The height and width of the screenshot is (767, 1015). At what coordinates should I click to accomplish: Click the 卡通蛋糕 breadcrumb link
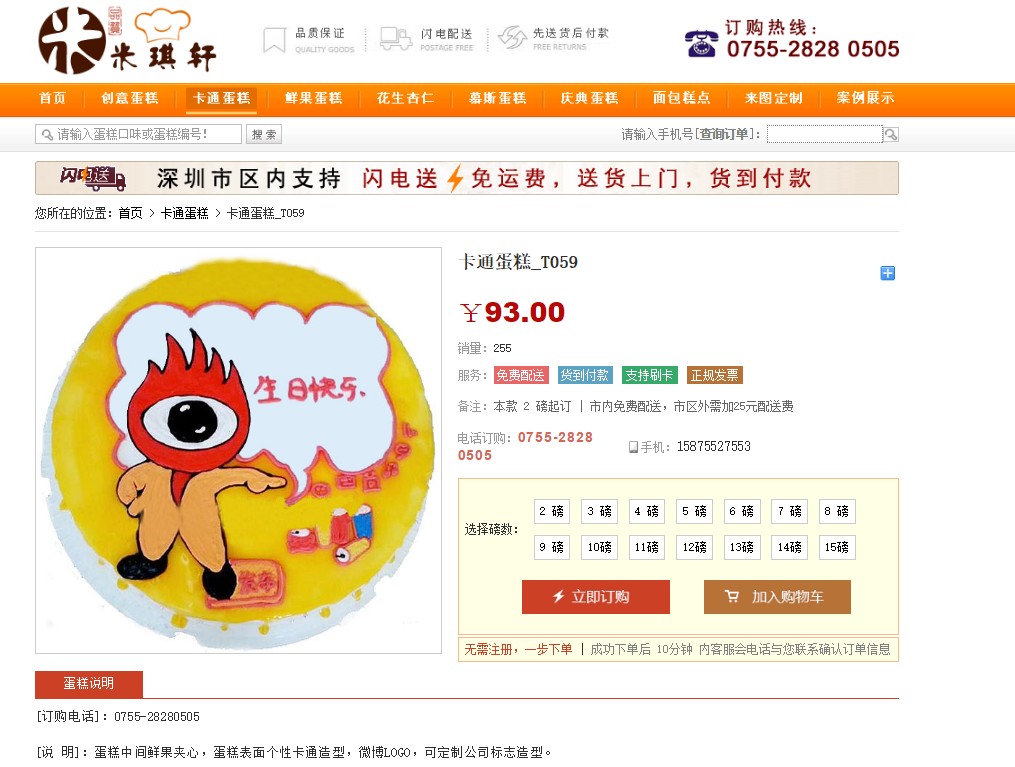pos(184,213)
